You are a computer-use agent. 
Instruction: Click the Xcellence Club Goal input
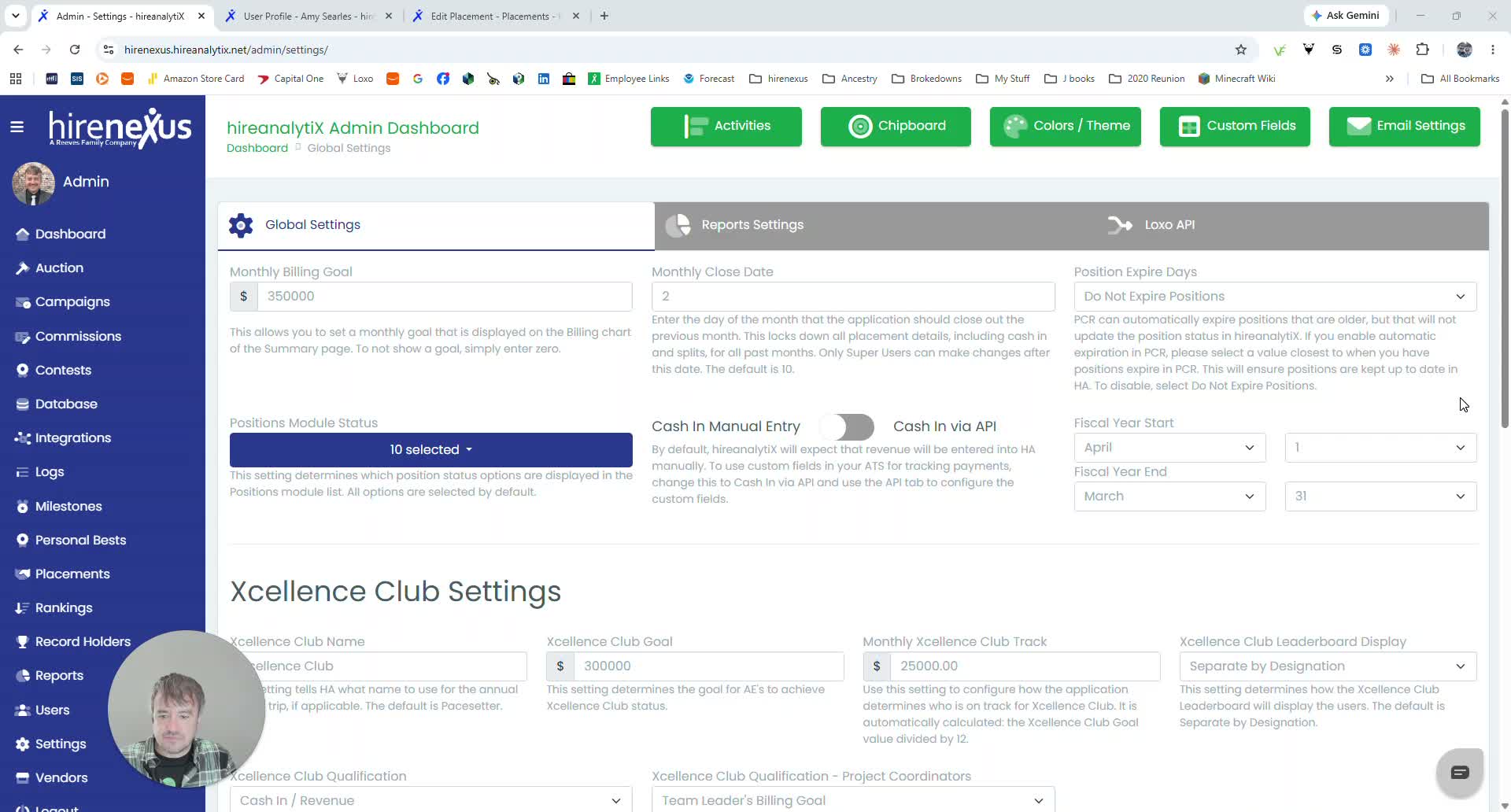click(x=709, y=666)
